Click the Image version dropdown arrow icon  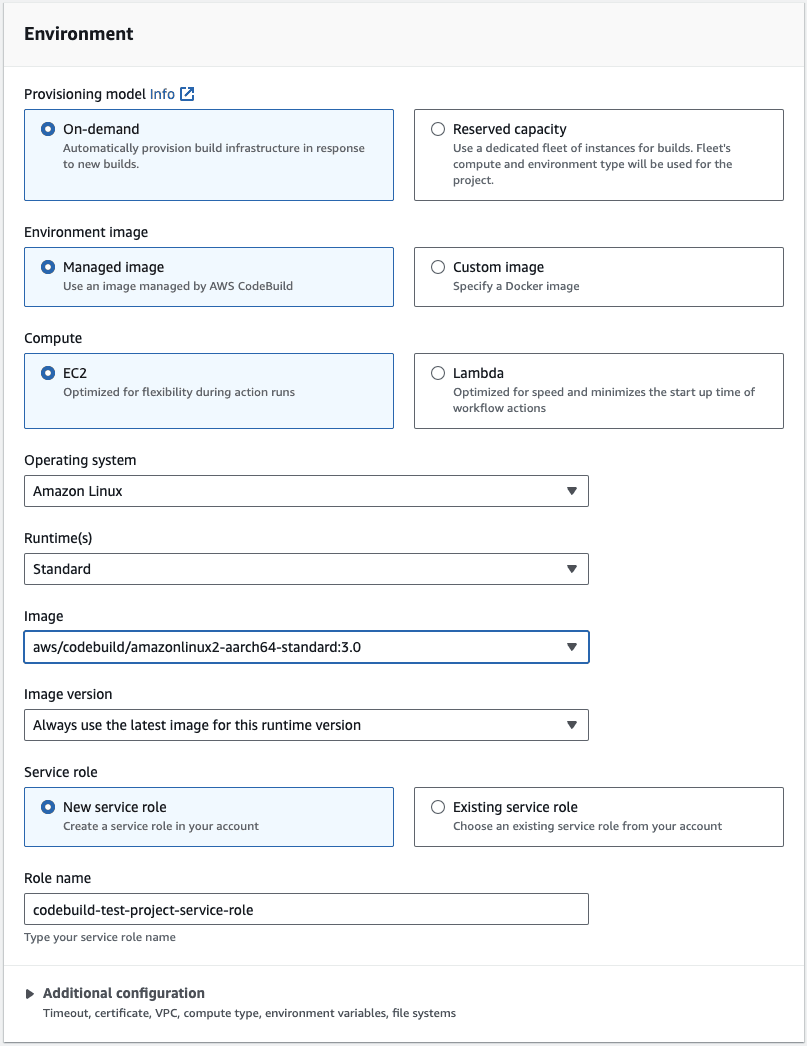coord(572,725)
